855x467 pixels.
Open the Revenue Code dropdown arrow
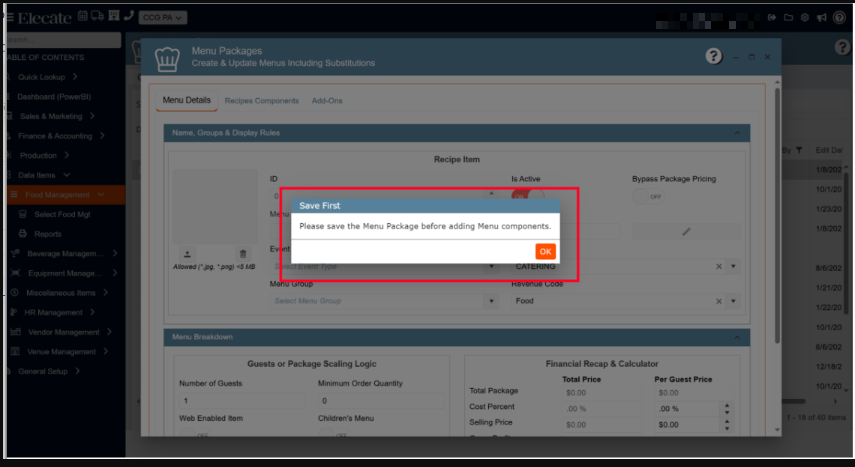click(733, 300)
